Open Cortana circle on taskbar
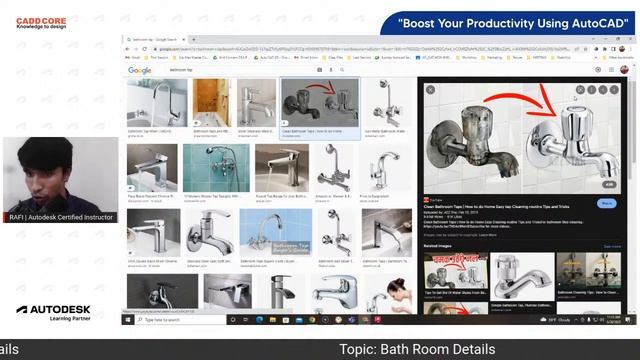Viewport: 640px width, 360px height. tap(233, 320)
